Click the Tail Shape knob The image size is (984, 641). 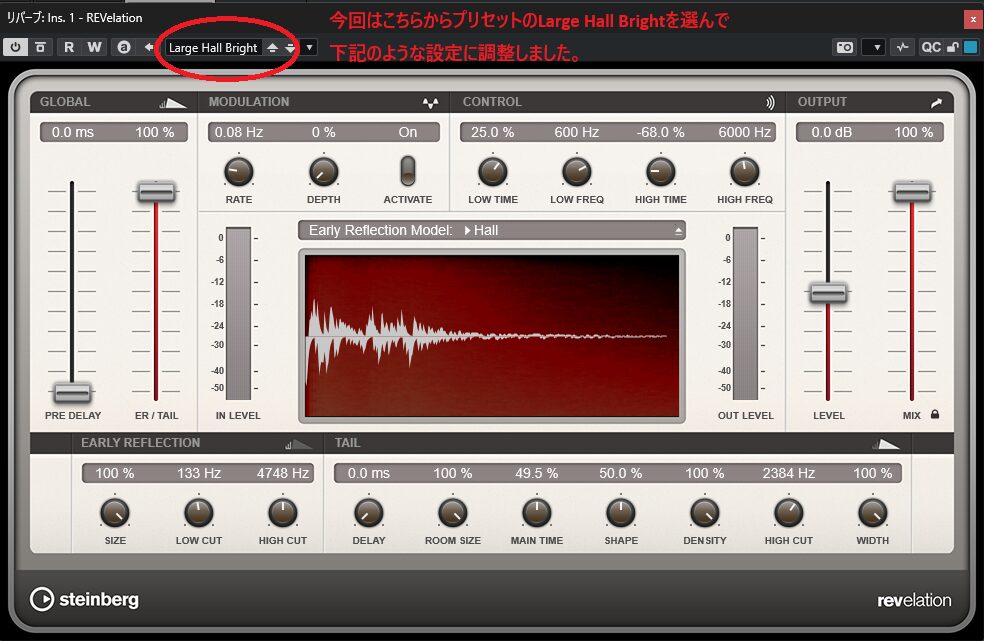[621, 513]
